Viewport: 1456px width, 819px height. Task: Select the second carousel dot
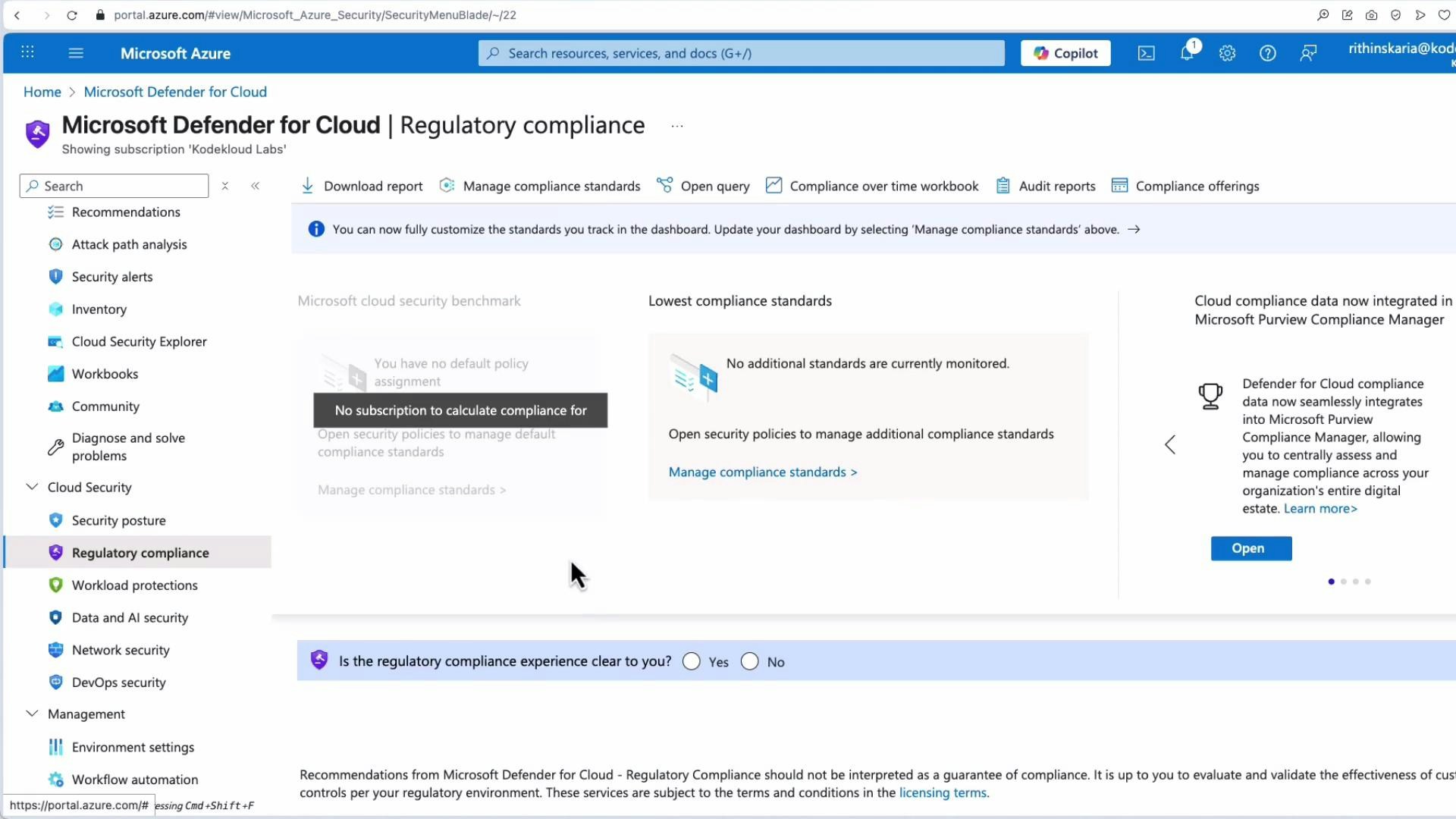[1343, 582]
